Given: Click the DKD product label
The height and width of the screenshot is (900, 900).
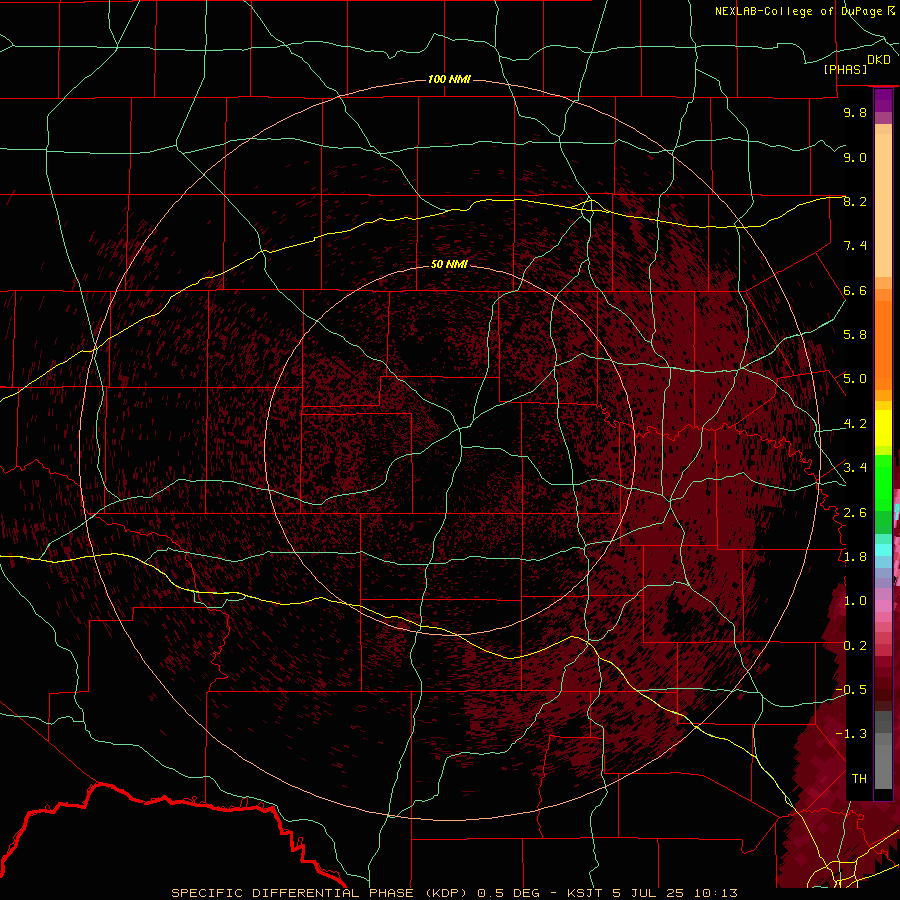Looking at the screenshot, I should [879, 60].
